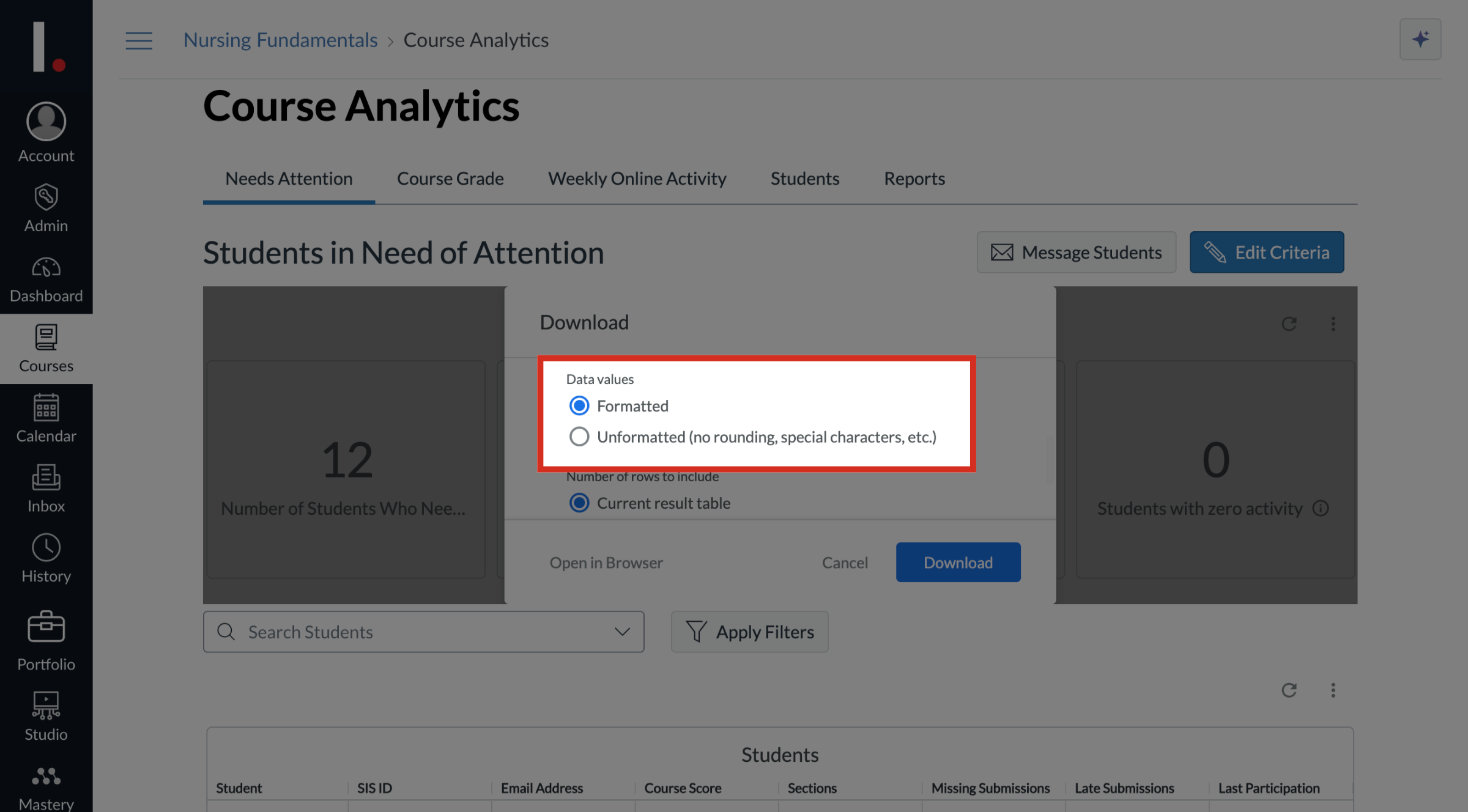The height and width of the screenshot is (812, 1468).
Task: Click the info icon beside zero activity
Action: point(1321,508)
